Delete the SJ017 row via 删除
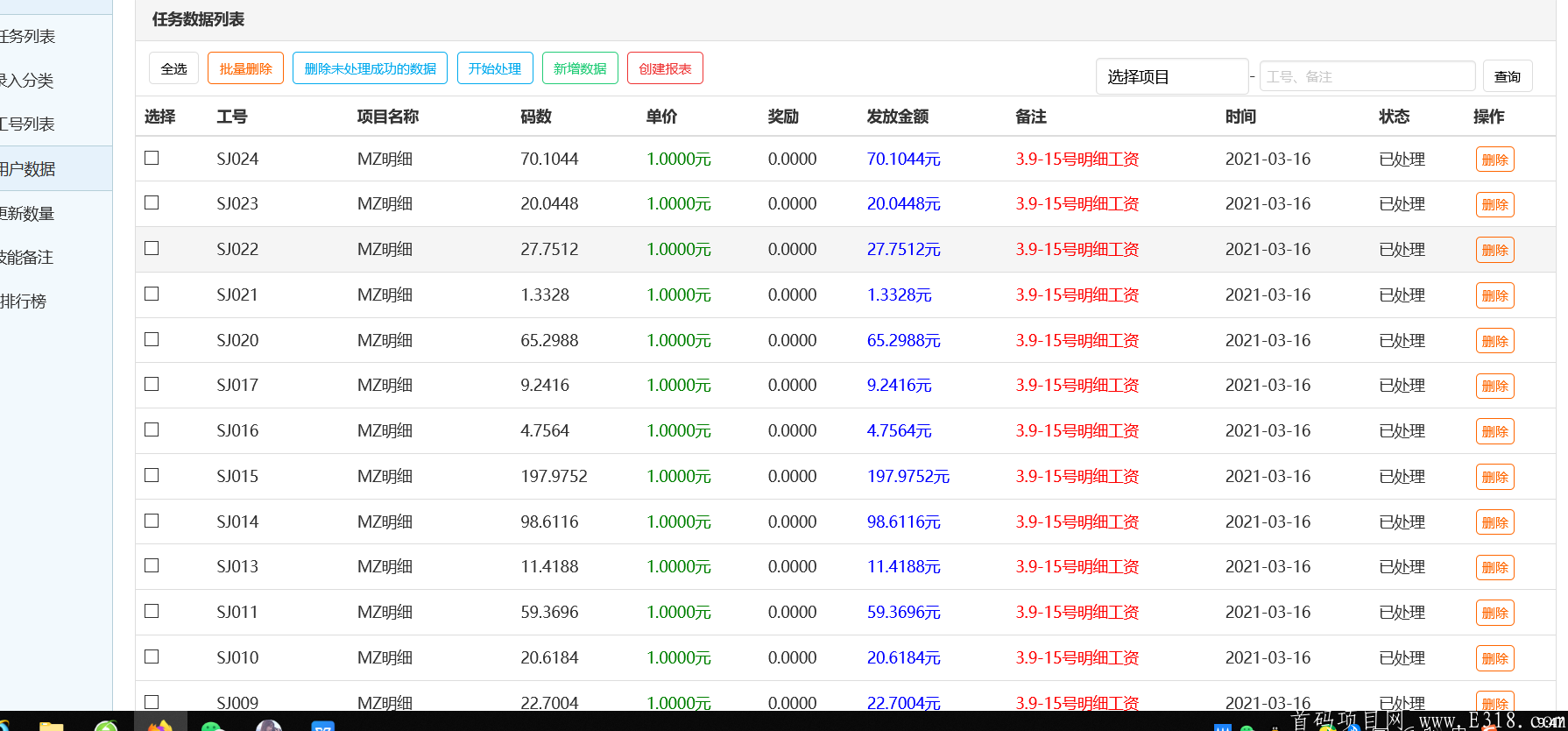 coord(1494,386)
